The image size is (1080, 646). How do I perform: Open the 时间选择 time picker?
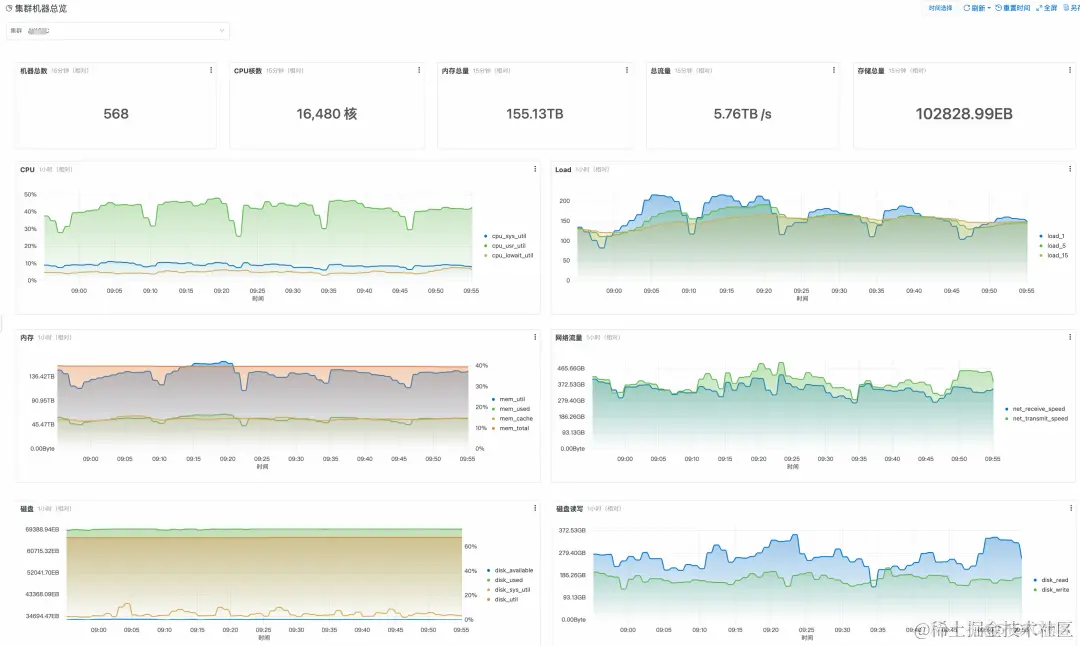[940, 8]
